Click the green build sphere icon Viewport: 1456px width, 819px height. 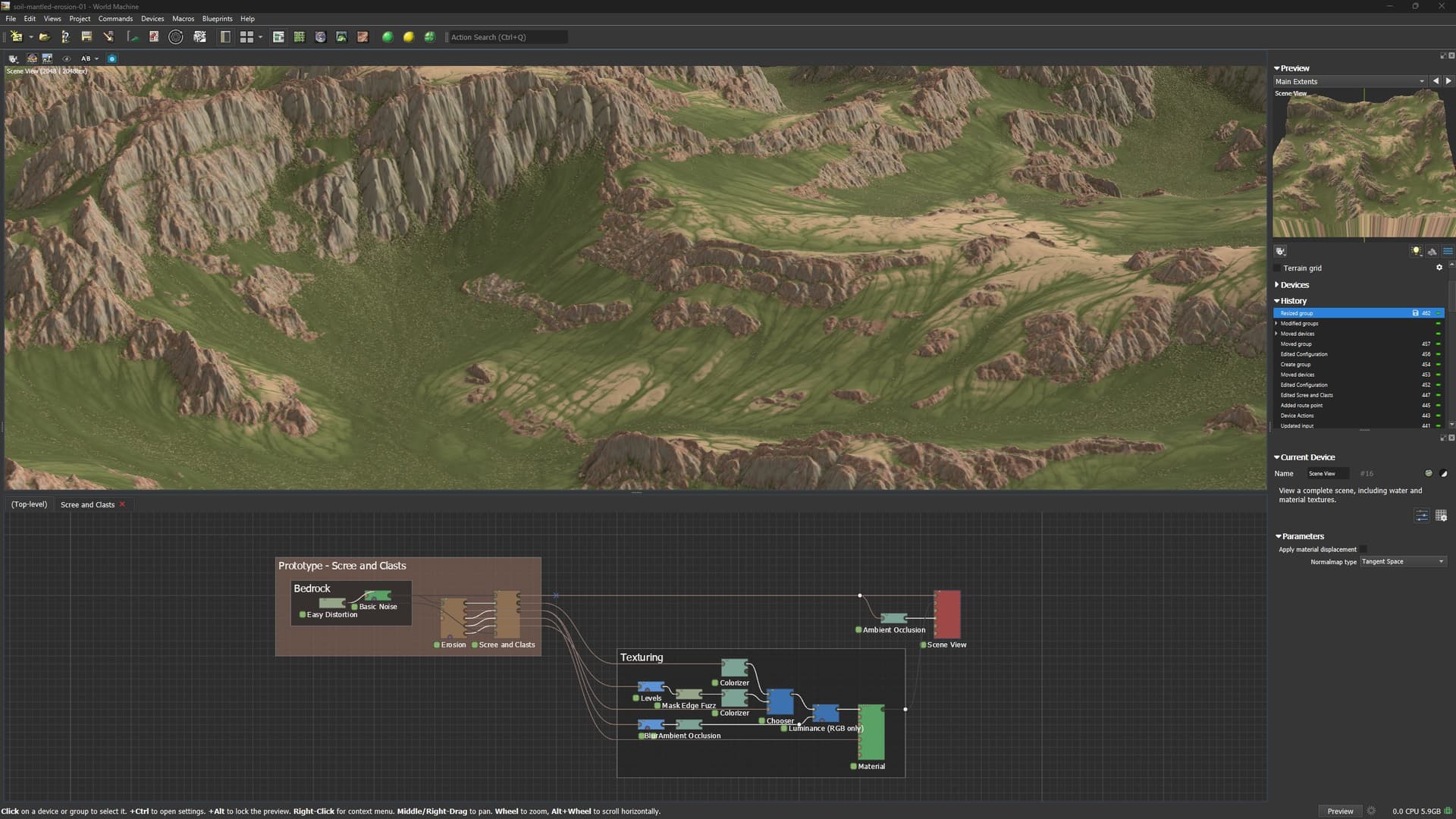388,36
